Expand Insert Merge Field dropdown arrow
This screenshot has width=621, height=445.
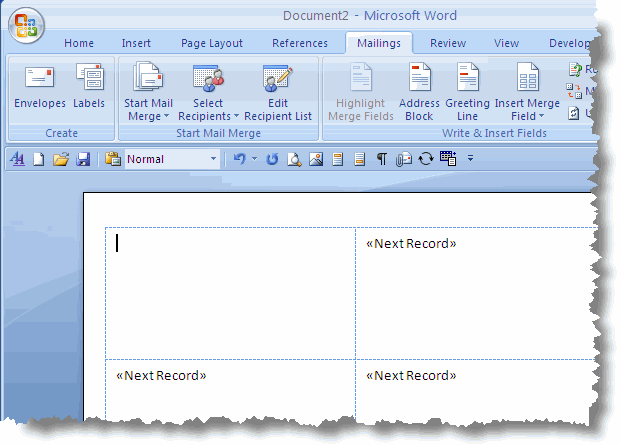pyautogui.click(x=541, y=116)
